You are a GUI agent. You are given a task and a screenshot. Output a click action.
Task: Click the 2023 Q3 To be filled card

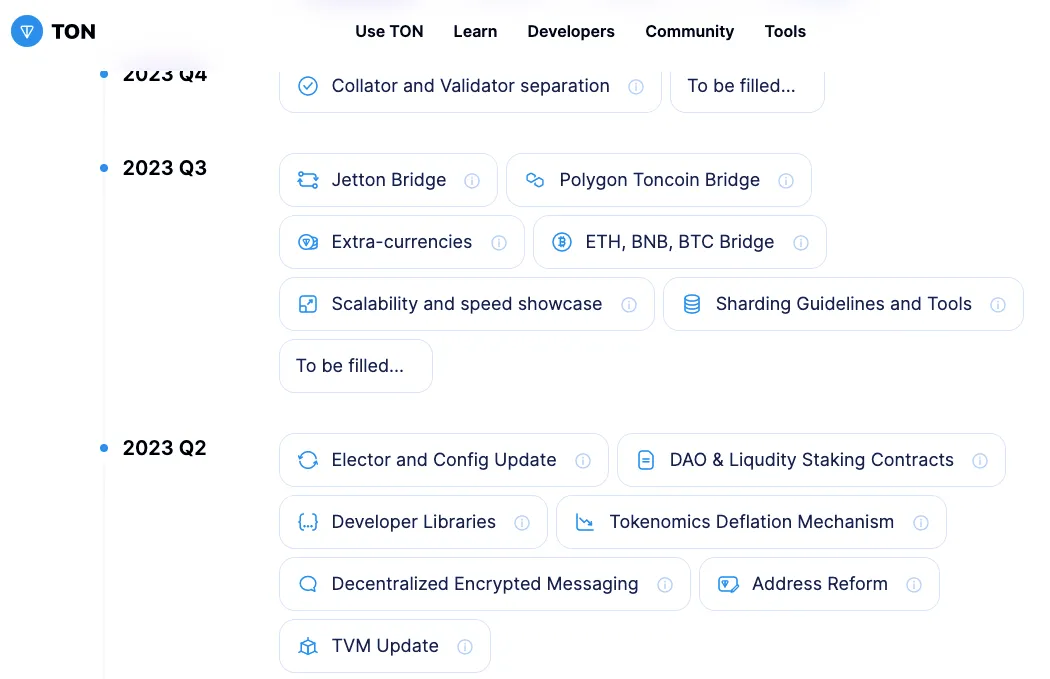(x=356, y=366)
